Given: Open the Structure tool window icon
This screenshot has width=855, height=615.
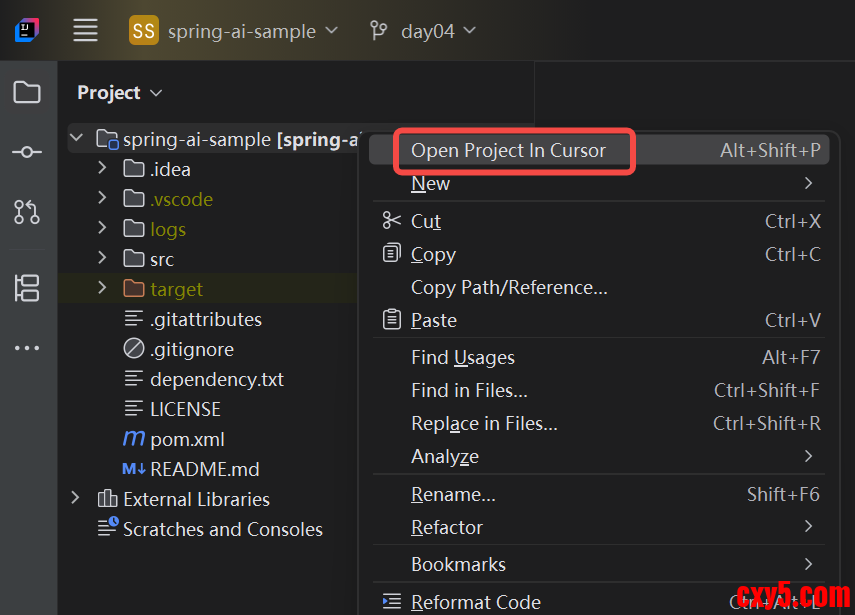Looking at the screenshot, I should 27,288.
